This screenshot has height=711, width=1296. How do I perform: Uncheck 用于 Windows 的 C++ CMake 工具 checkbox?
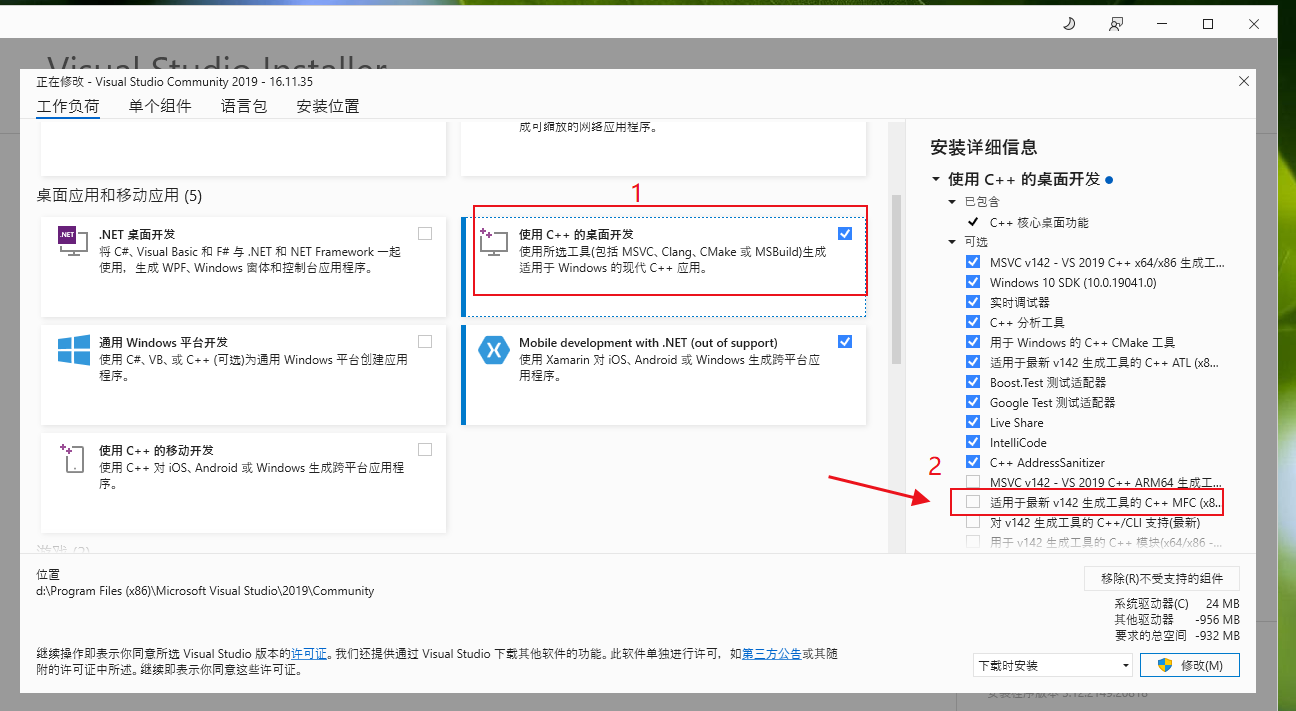coord(973,342)
